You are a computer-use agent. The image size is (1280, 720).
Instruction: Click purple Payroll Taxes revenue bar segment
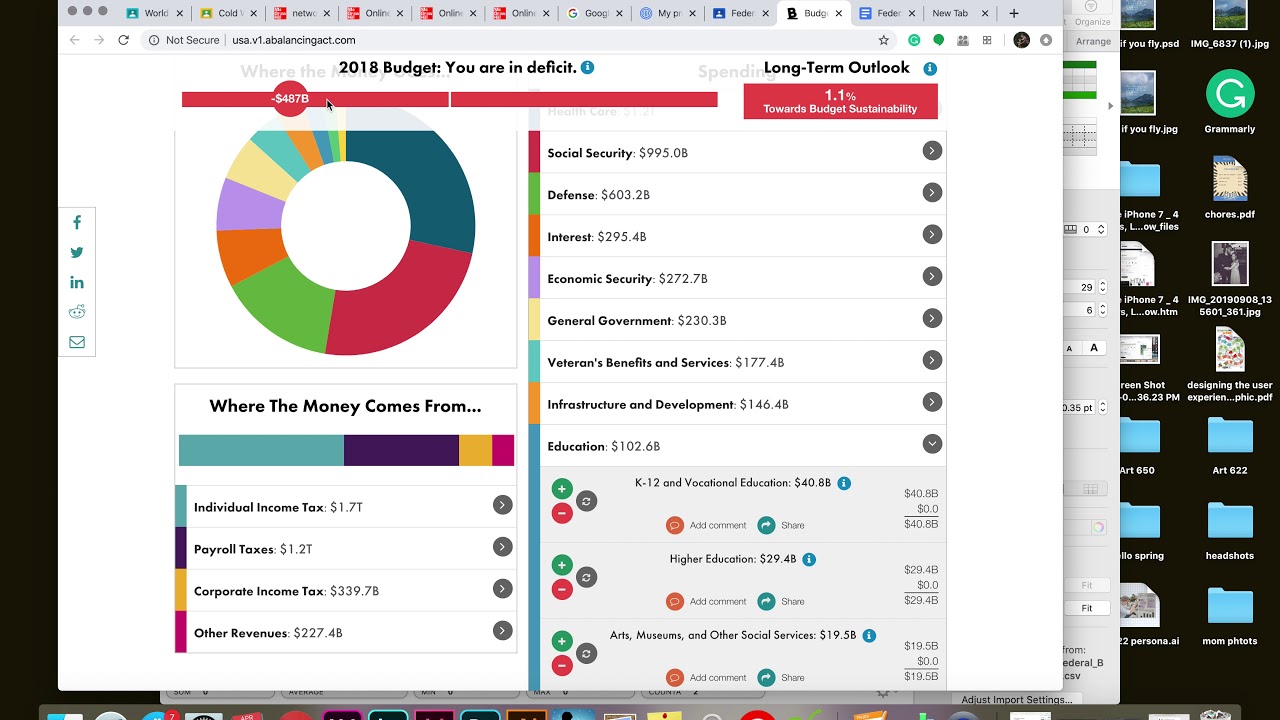401,450
